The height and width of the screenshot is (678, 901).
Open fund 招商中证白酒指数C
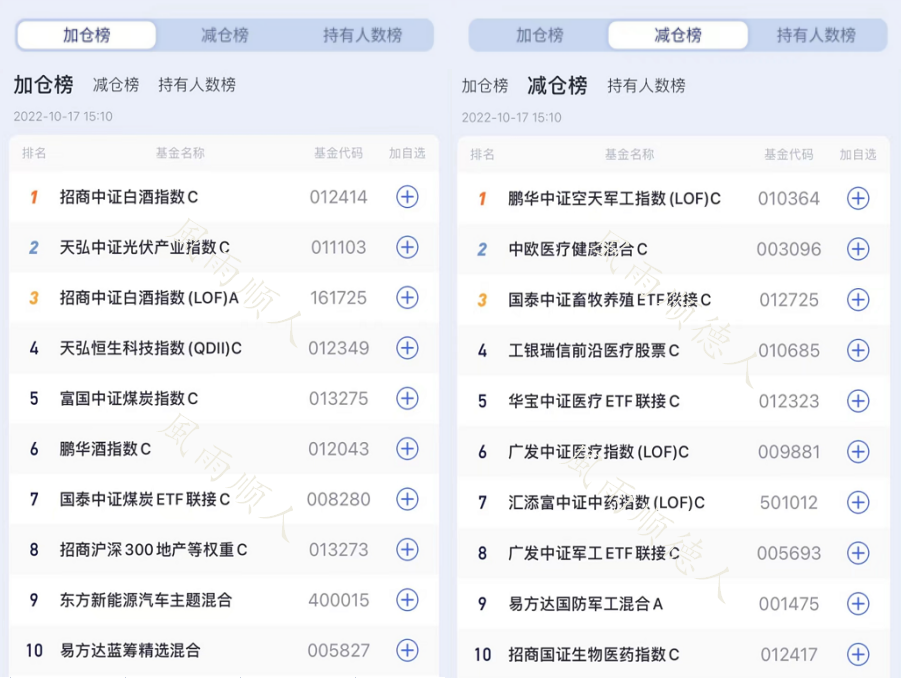pos(129,197)
